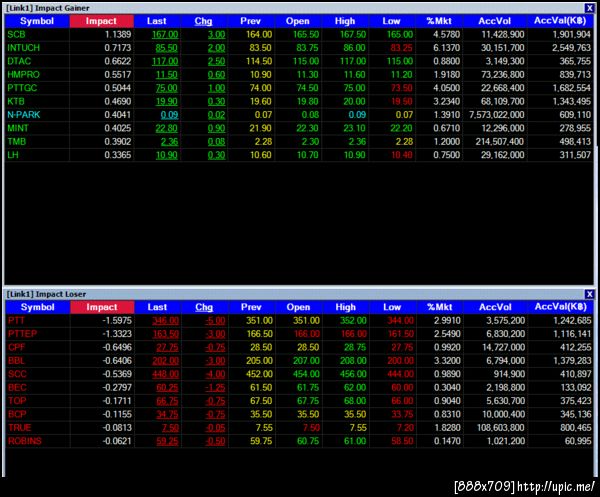This screenshot has height=497, width=600.
Task: Click INTUCH AccVal 2,549,763 cell
Action: [571, 48]
